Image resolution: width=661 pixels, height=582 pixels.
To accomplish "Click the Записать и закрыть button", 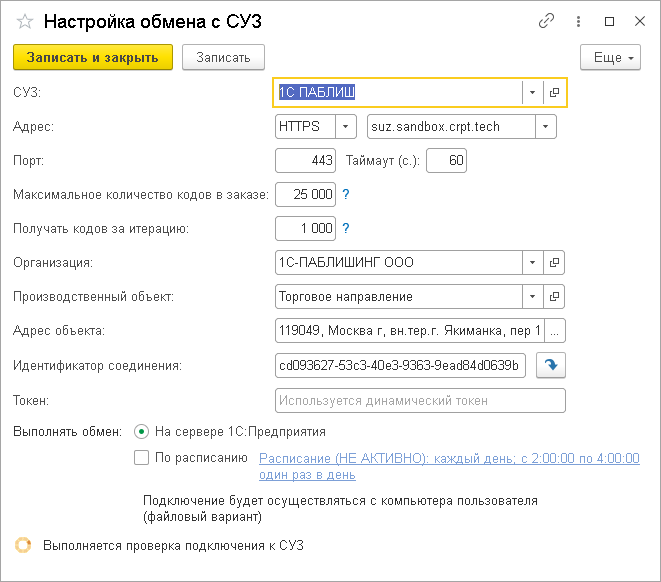I will [93, 58].
